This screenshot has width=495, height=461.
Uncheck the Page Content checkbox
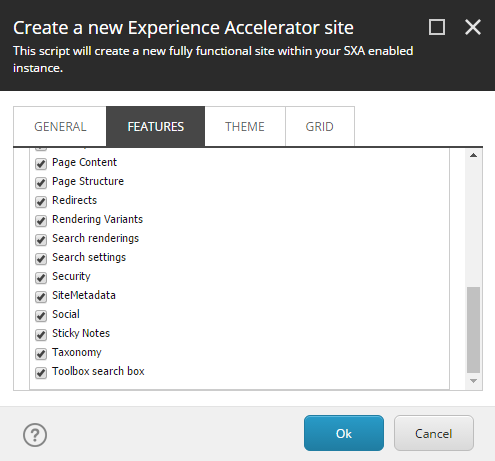click(x=41, y=164)
